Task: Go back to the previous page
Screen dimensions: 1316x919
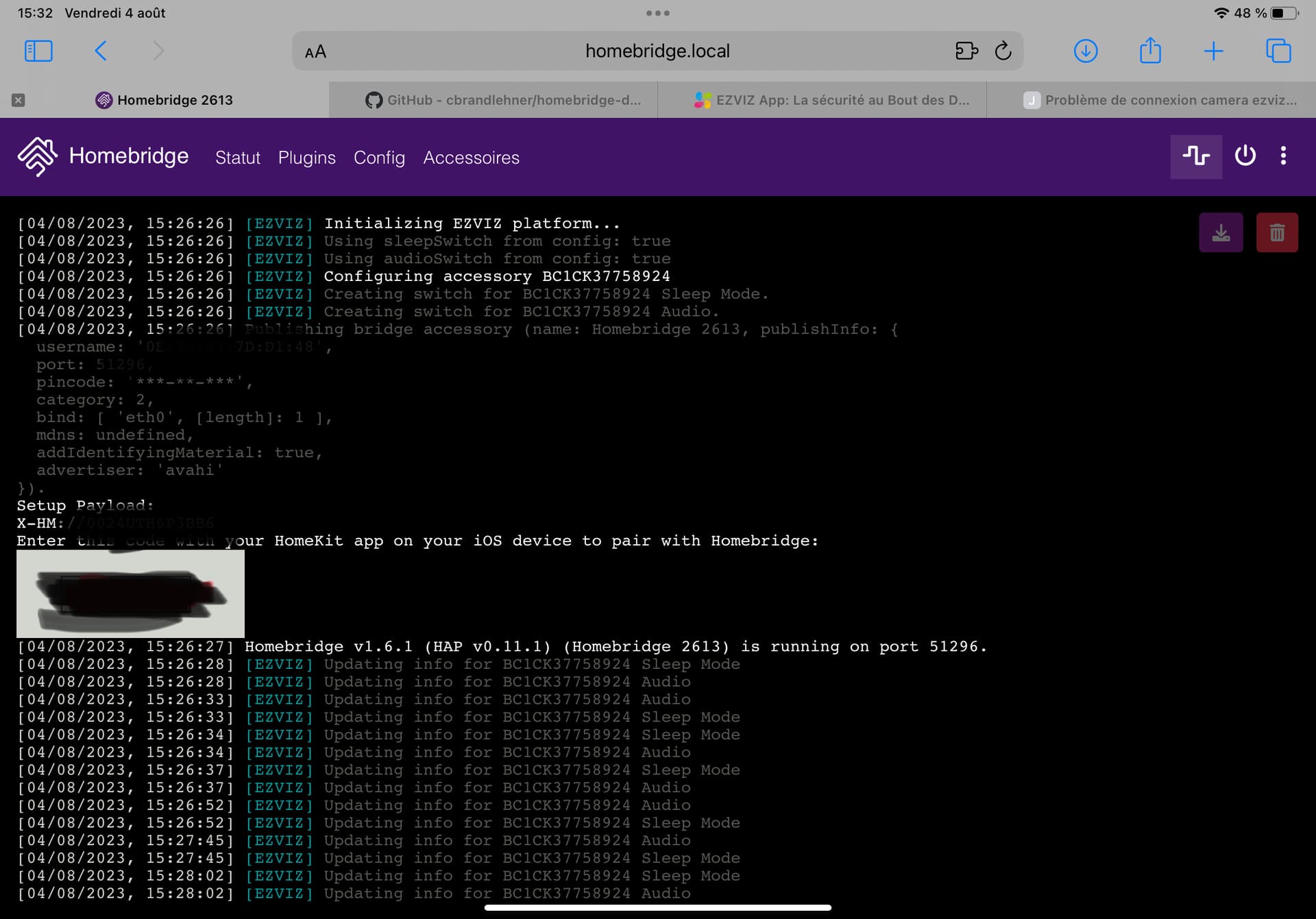Action: (x=101, y=51)
